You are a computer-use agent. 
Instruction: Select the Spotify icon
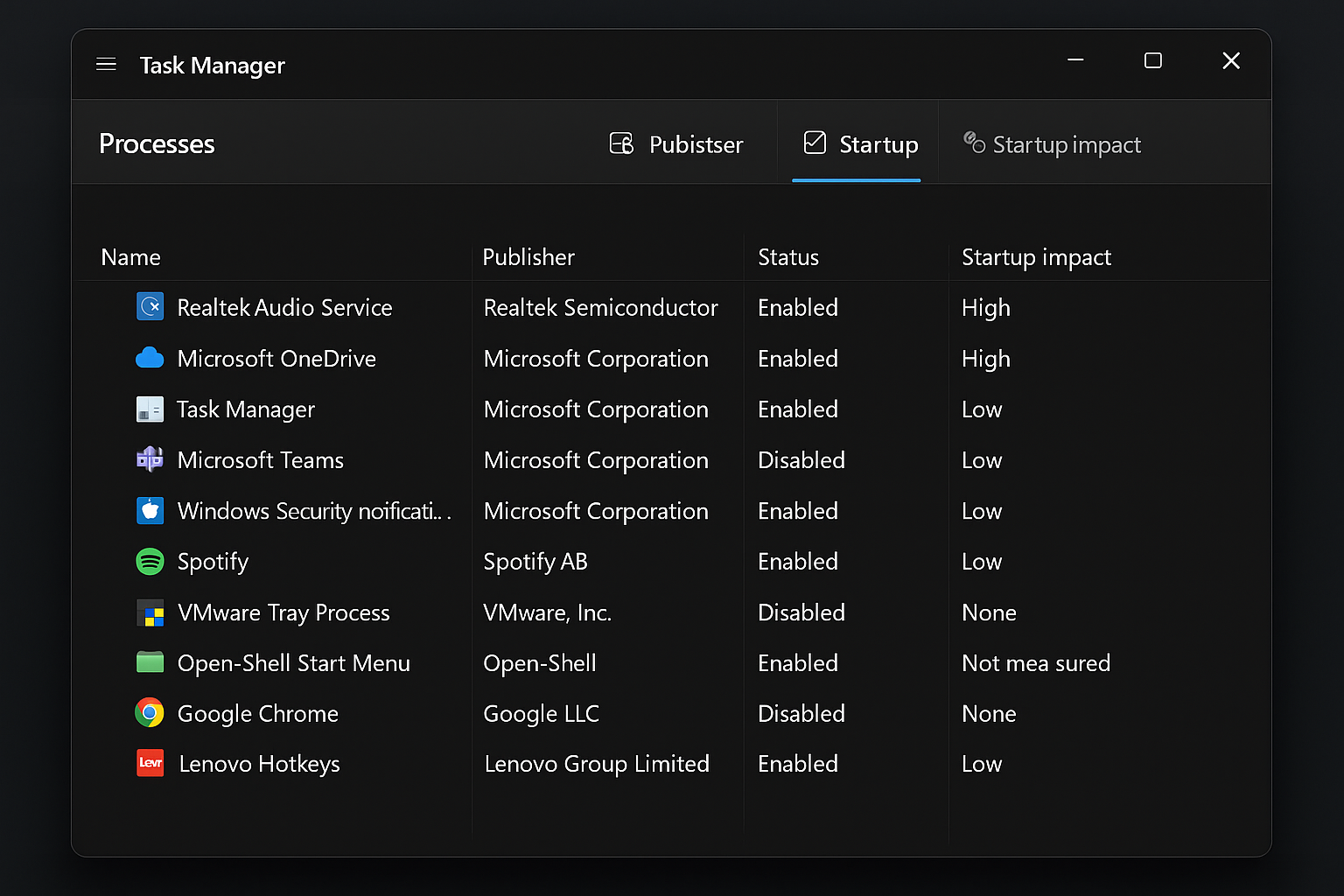[150, 561]
